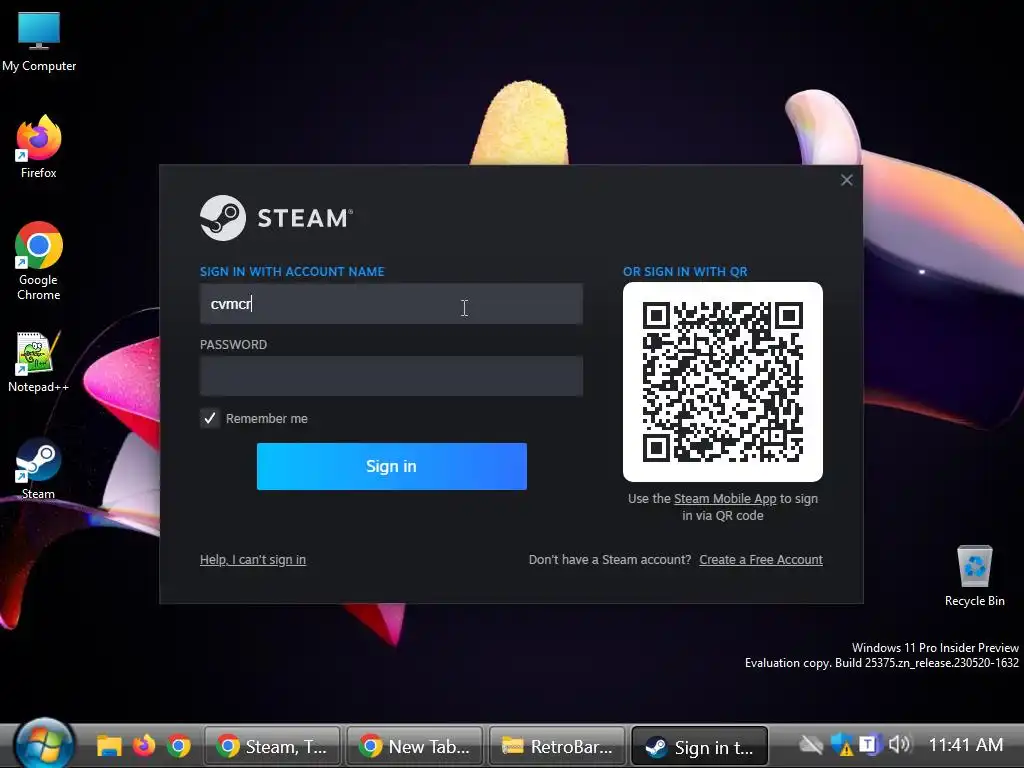Screen dimensions: 1024x768
Task: Launch Chrome from the quick launch bar
Action: coord(178,746)
